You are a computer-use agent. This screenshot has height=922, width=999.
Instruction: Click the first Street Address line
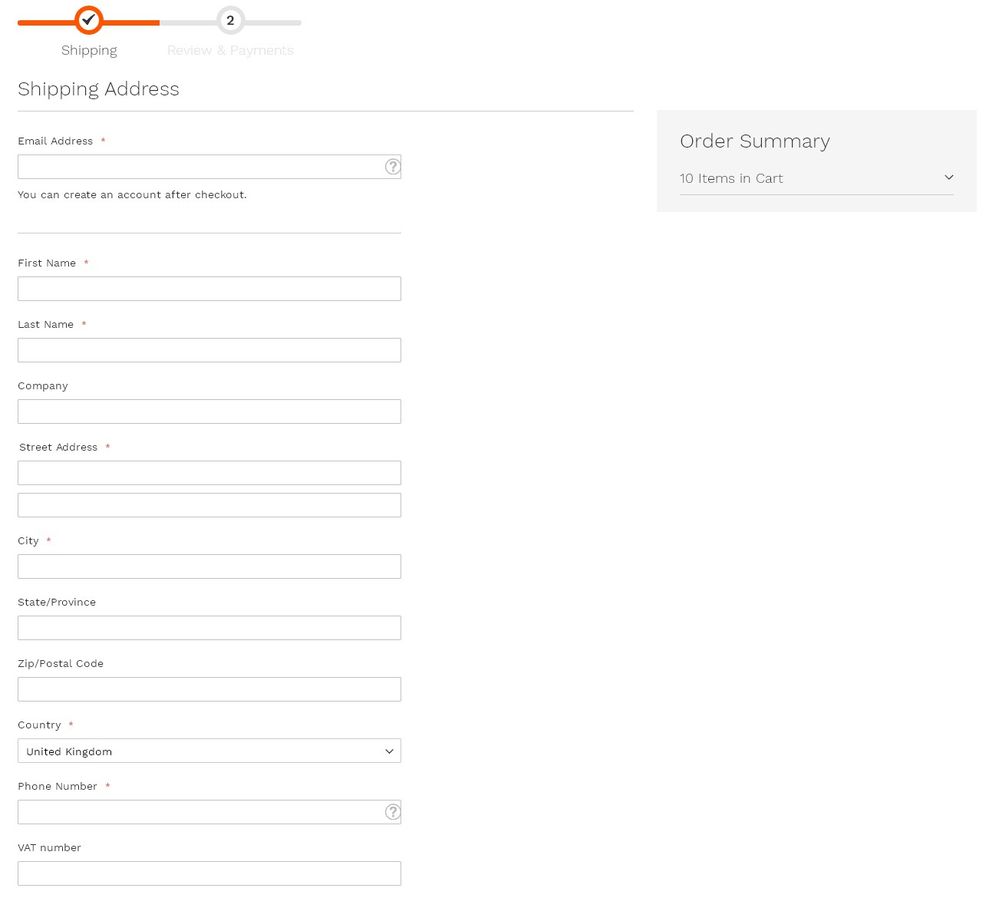coord(209,473)
